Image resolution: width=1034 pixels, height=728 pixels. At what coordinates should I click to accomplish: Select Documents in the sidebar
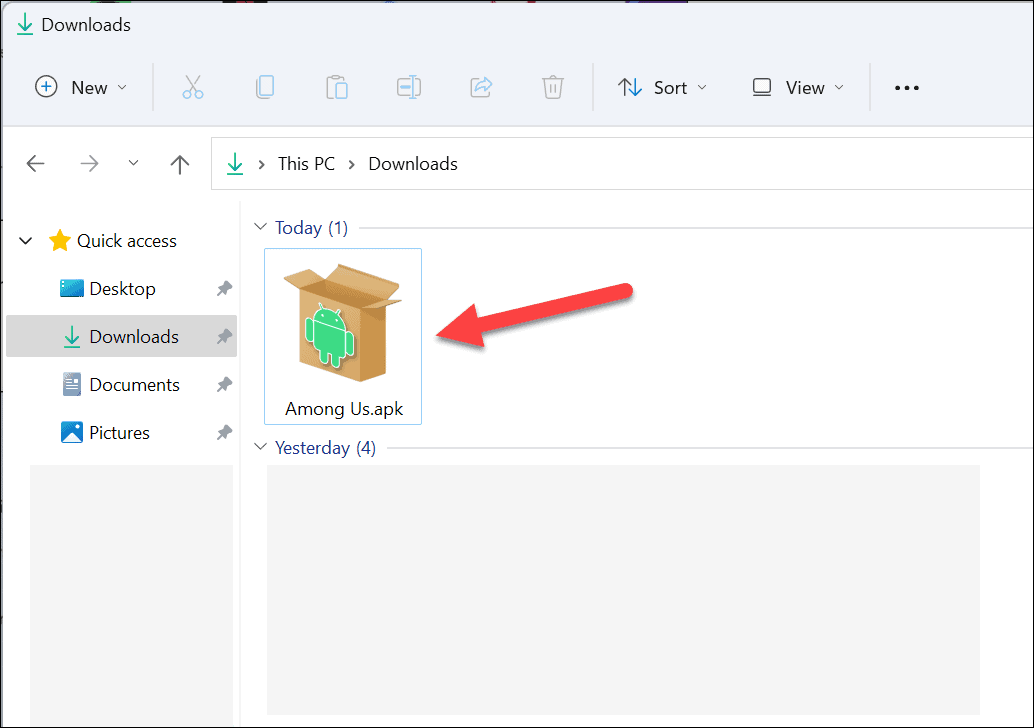point(136,384)
